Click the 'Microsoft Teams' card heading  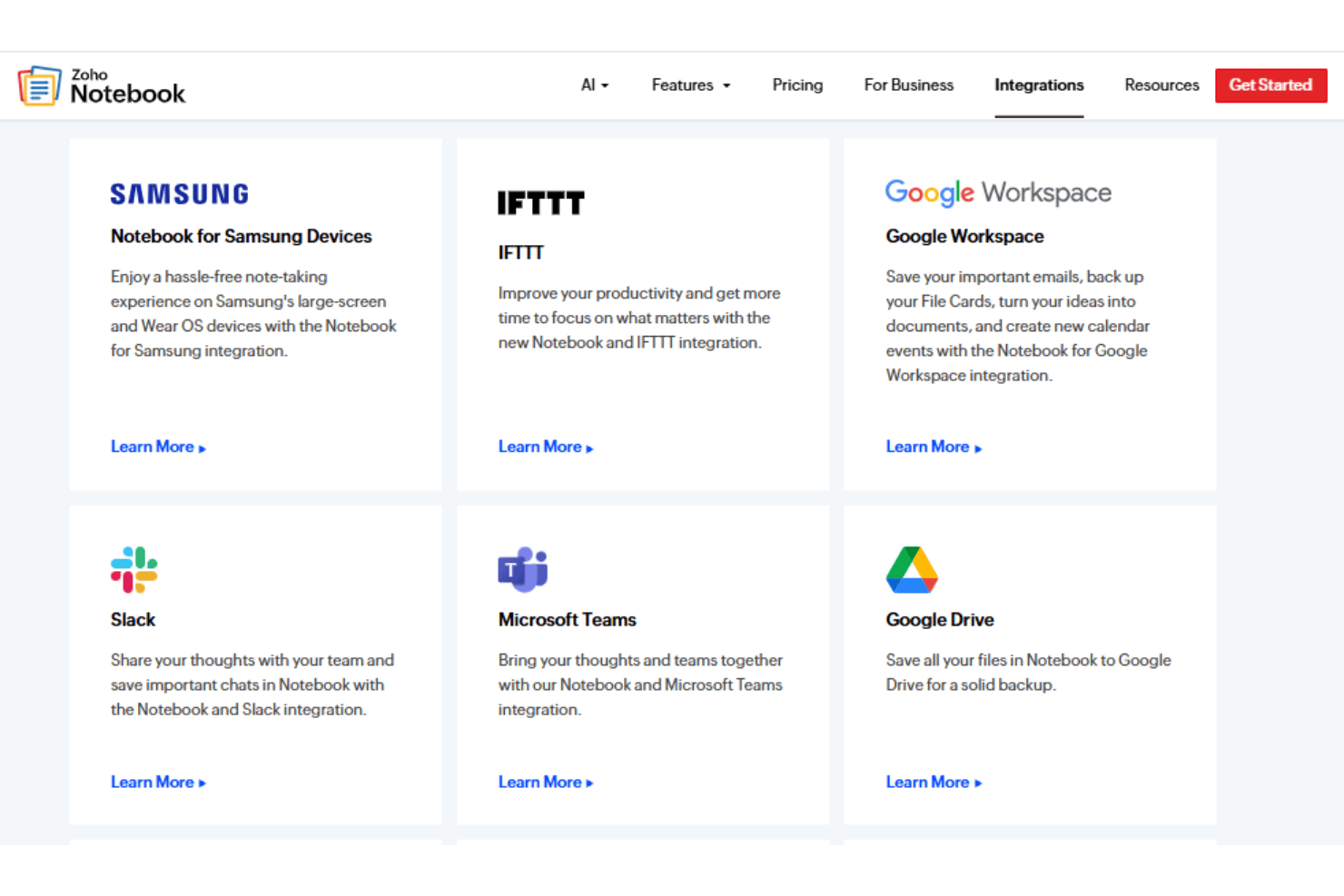pyautogui.click(x=567, y=619)
